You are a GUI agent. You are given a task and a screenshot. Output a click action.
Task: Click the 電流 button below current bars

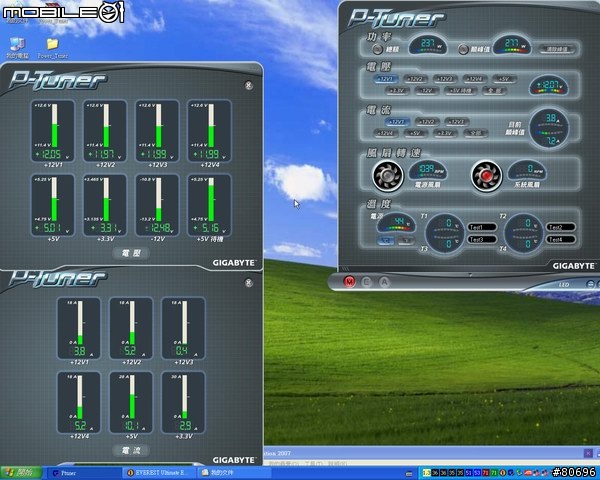coord(131,451)
